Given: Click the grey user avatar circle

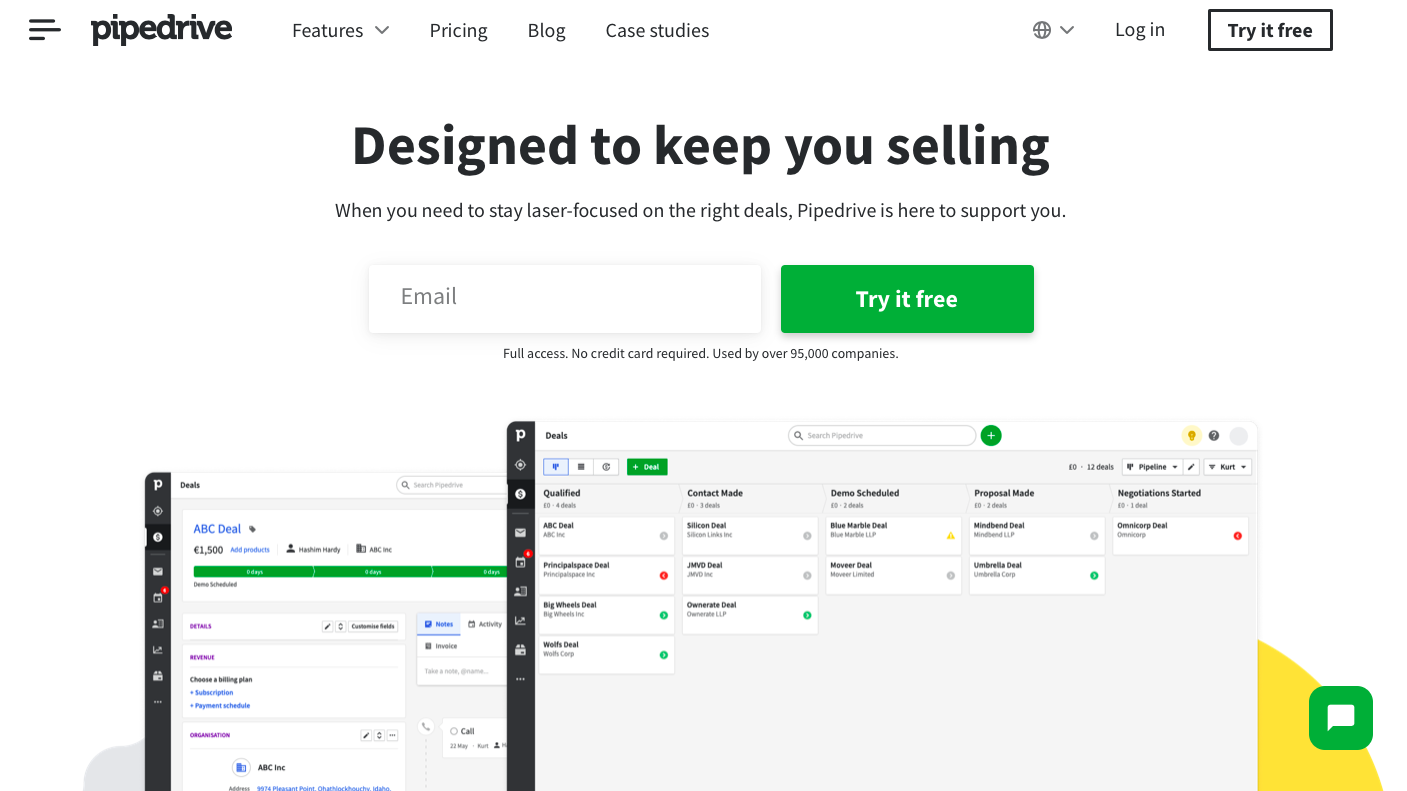Looking at the screenshot, I should click(1239, 436).
